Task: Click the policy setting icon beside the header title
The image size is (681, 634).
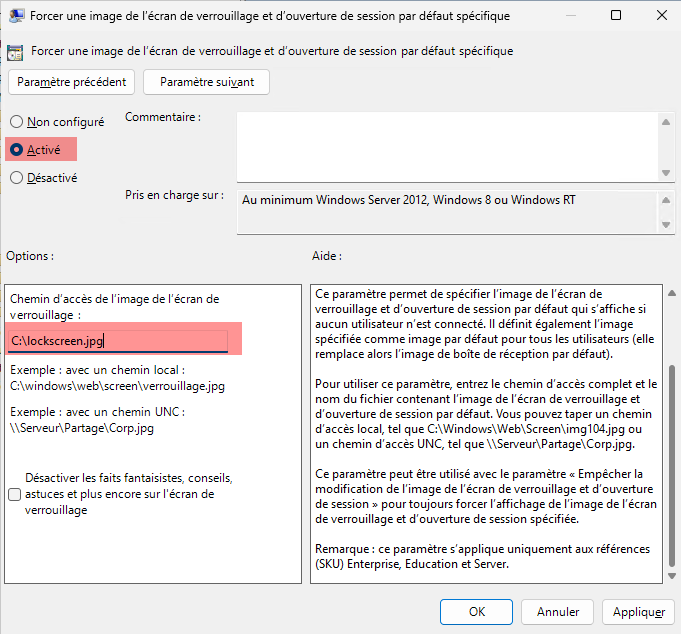Action: 16,51
